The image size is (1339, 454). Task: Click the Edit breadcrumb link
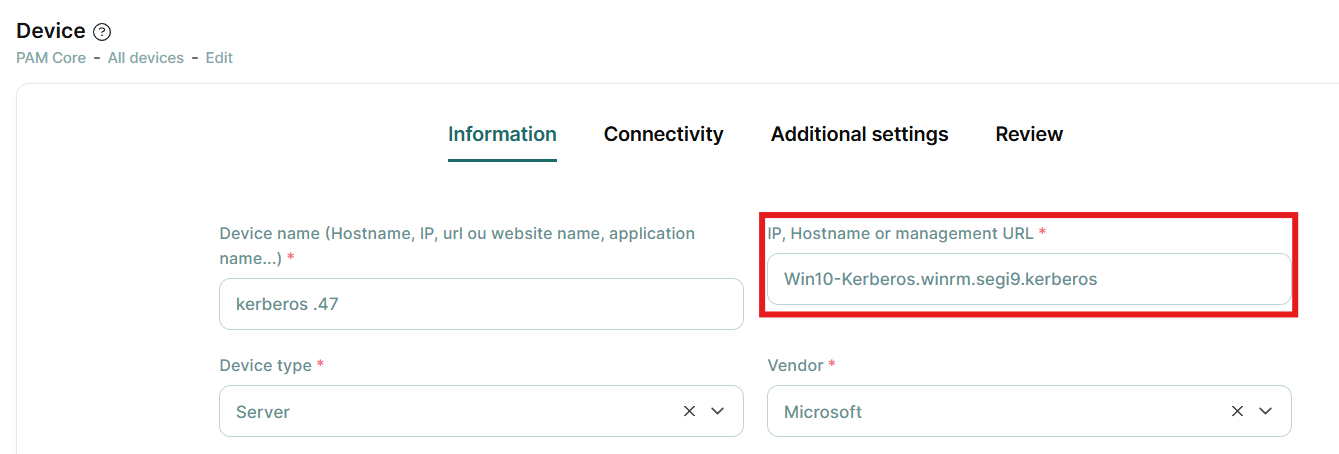click(219, 58)
